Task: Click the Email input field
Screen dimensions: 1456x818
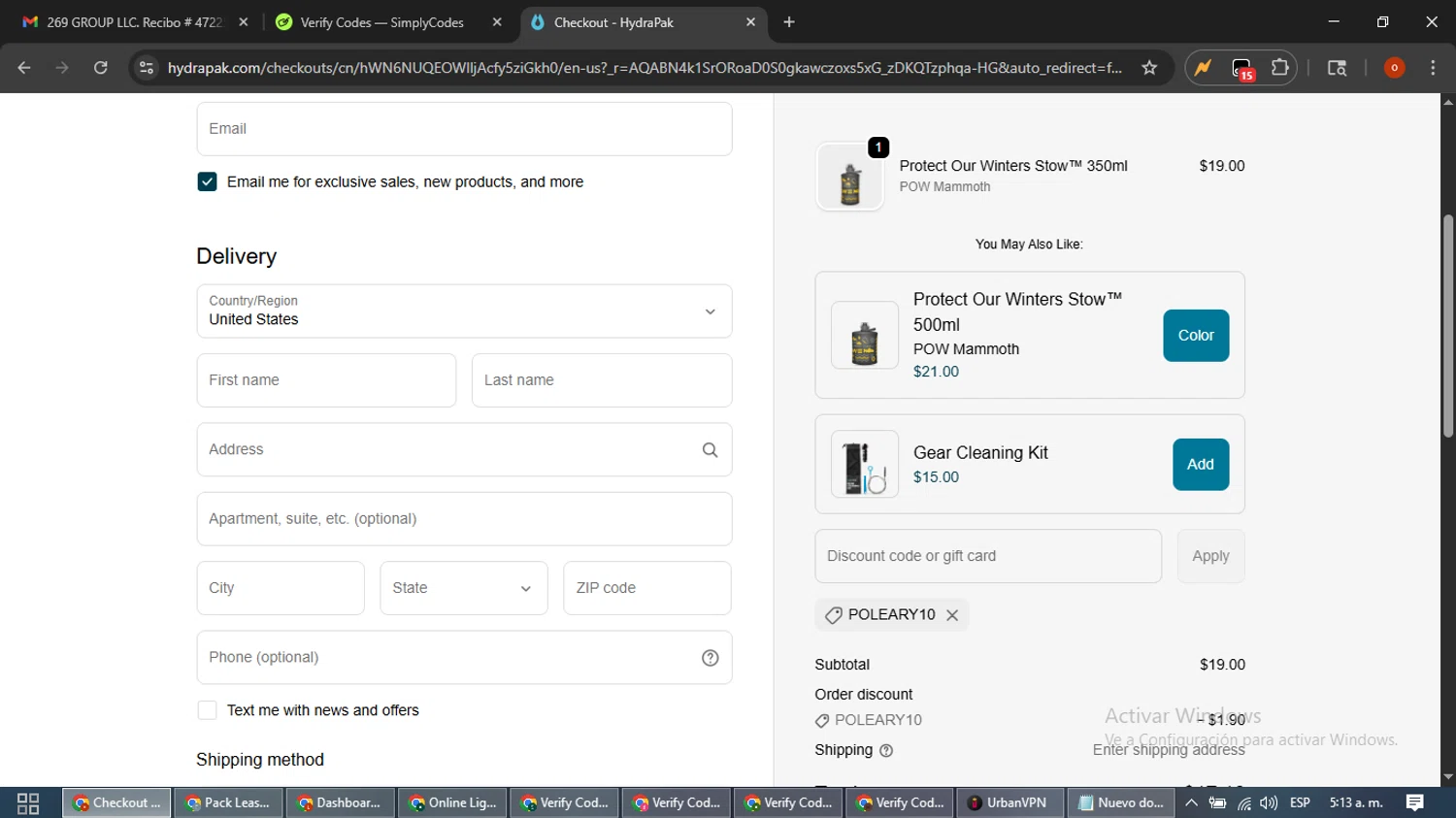Action: (x=464, y=129)
